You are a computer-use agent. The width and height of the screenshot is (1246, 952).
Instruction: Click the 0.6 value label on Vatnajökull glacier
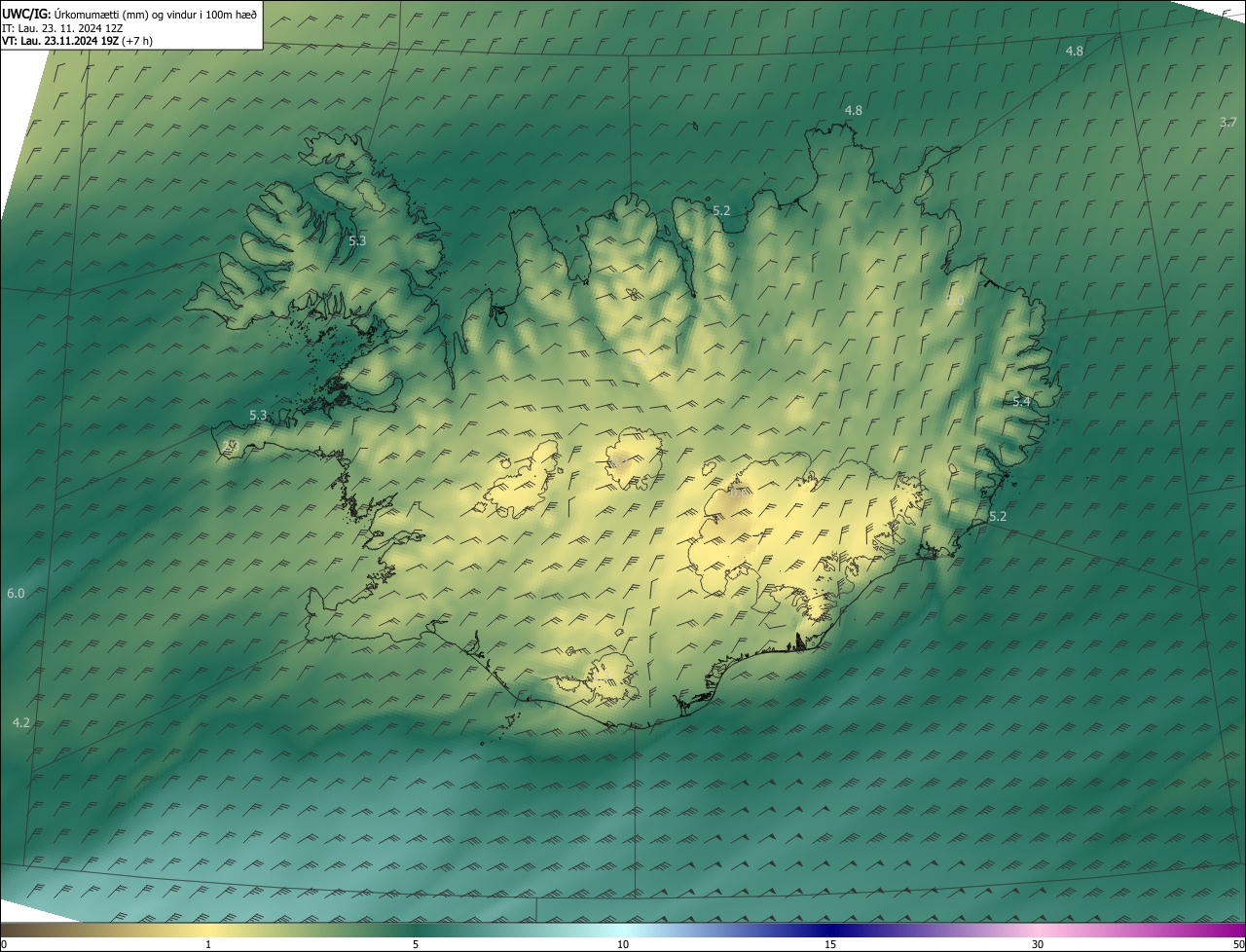click(737, 493)
